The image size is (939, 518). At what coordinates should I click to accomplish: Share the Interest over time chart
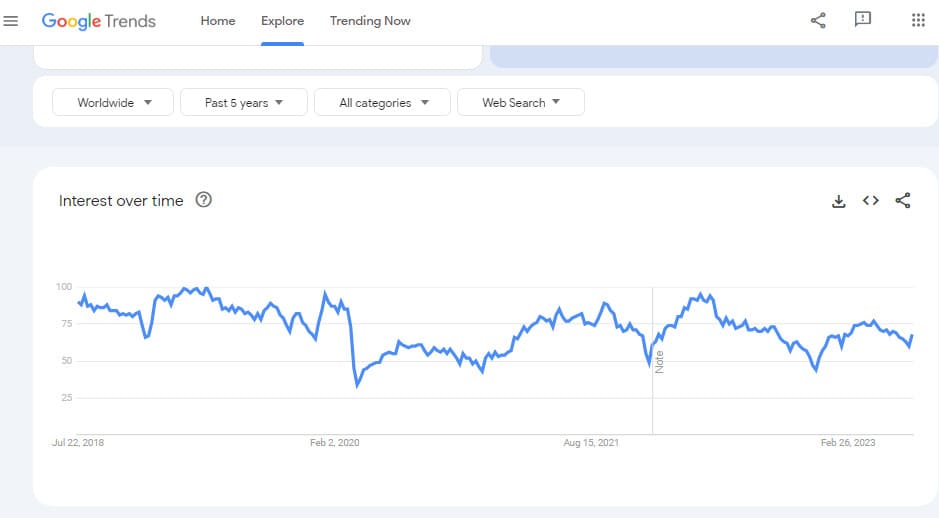click(x=902, y=201)
